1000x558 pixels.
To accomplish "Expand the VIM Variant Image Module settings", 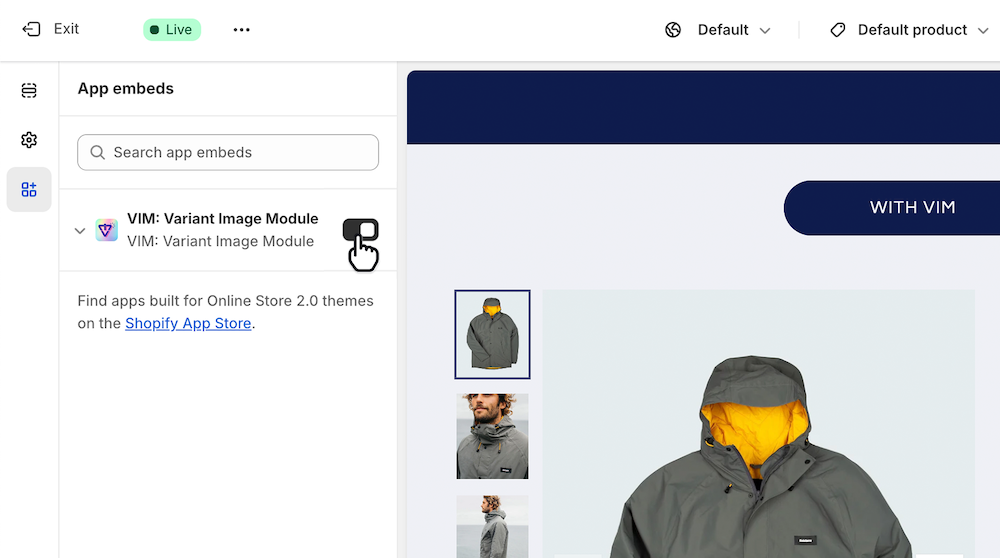I will coord(80,231).
